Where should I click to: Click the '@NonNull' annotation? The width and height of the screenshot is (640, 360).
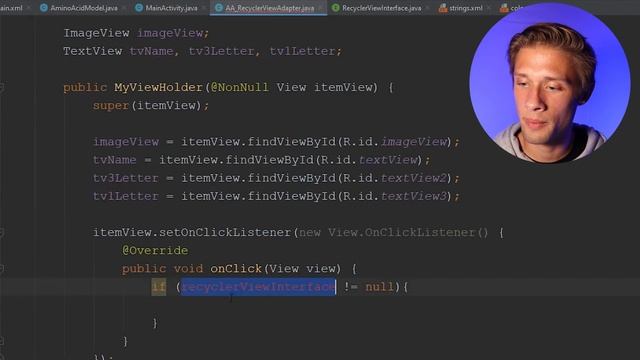point(240,87)
